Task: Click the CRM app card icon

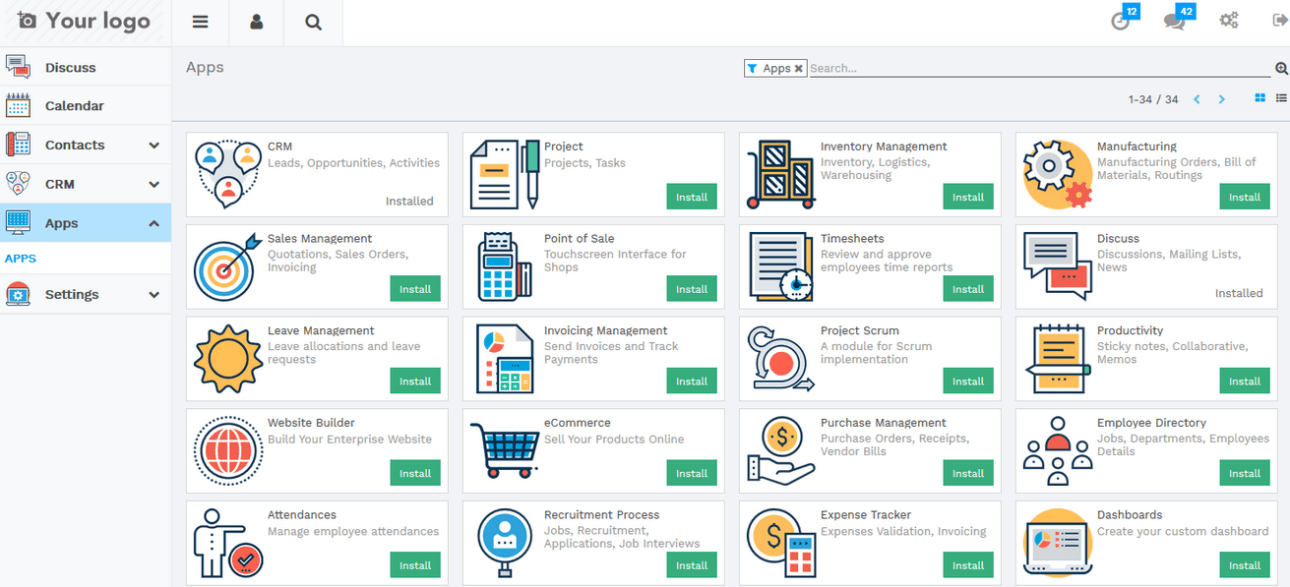Action: [x=228, y=174]
